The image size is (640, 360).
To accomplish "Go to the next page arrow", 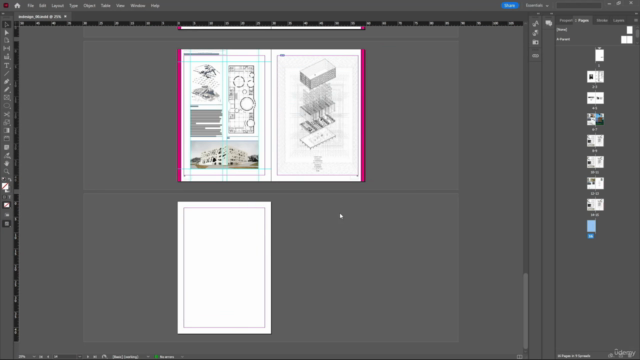I will coord(88,357).
